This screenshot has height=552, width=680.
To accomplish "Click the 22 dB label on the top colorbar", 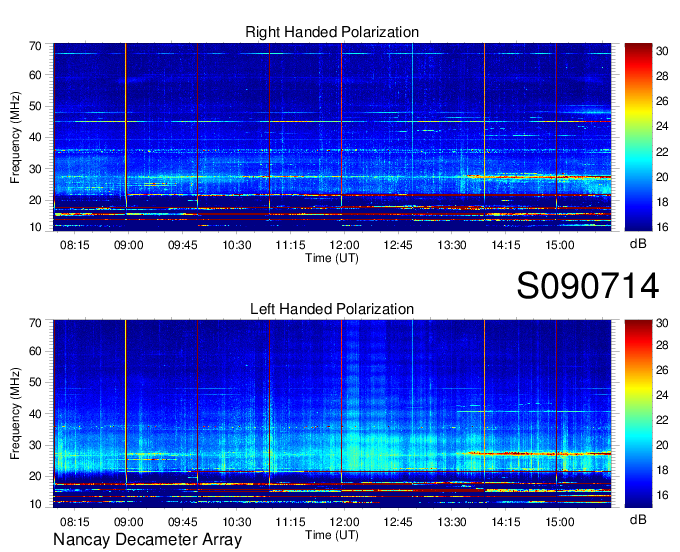I will coord(662,152).
